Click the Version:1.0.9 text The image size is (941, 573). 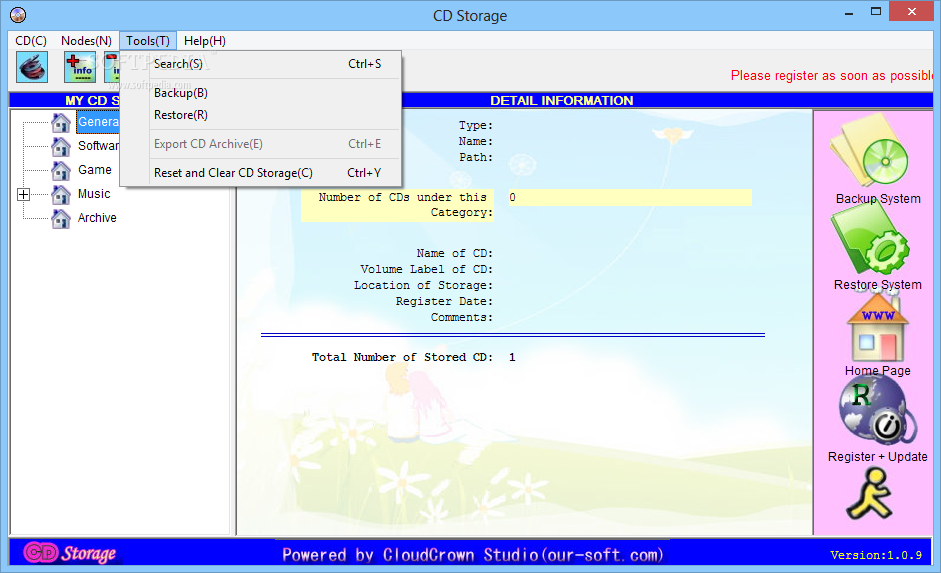point(876,555)
